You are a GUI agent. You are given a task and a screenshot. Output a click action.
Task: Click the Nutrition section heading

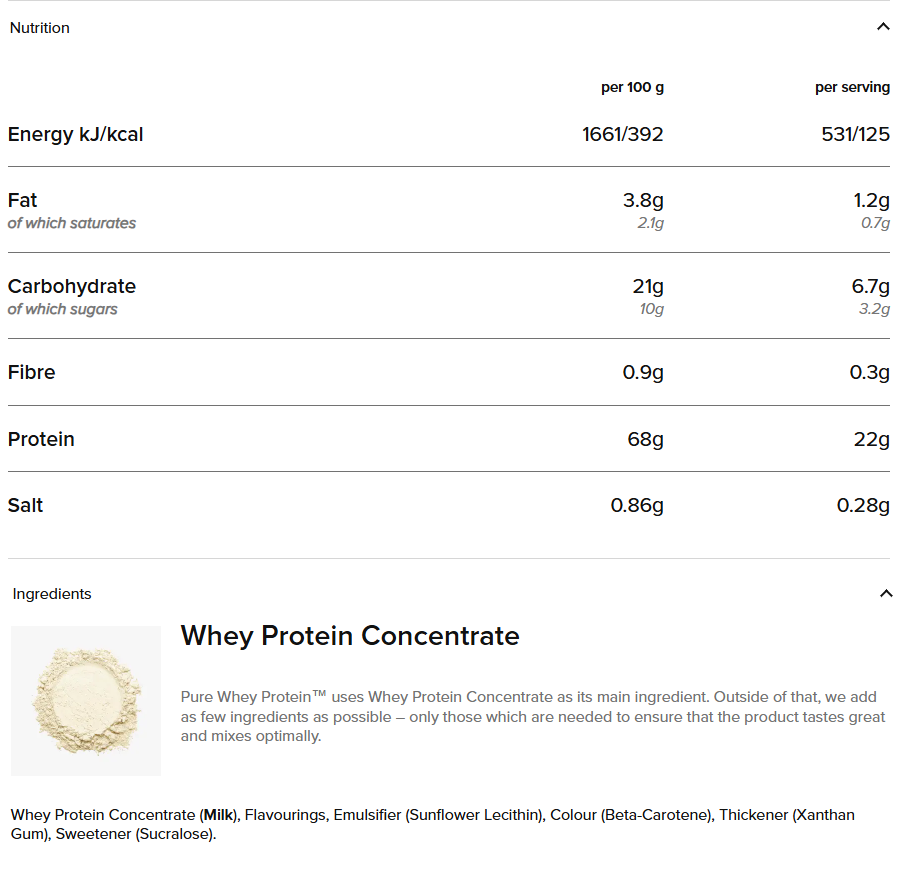[x=40, y=28]
